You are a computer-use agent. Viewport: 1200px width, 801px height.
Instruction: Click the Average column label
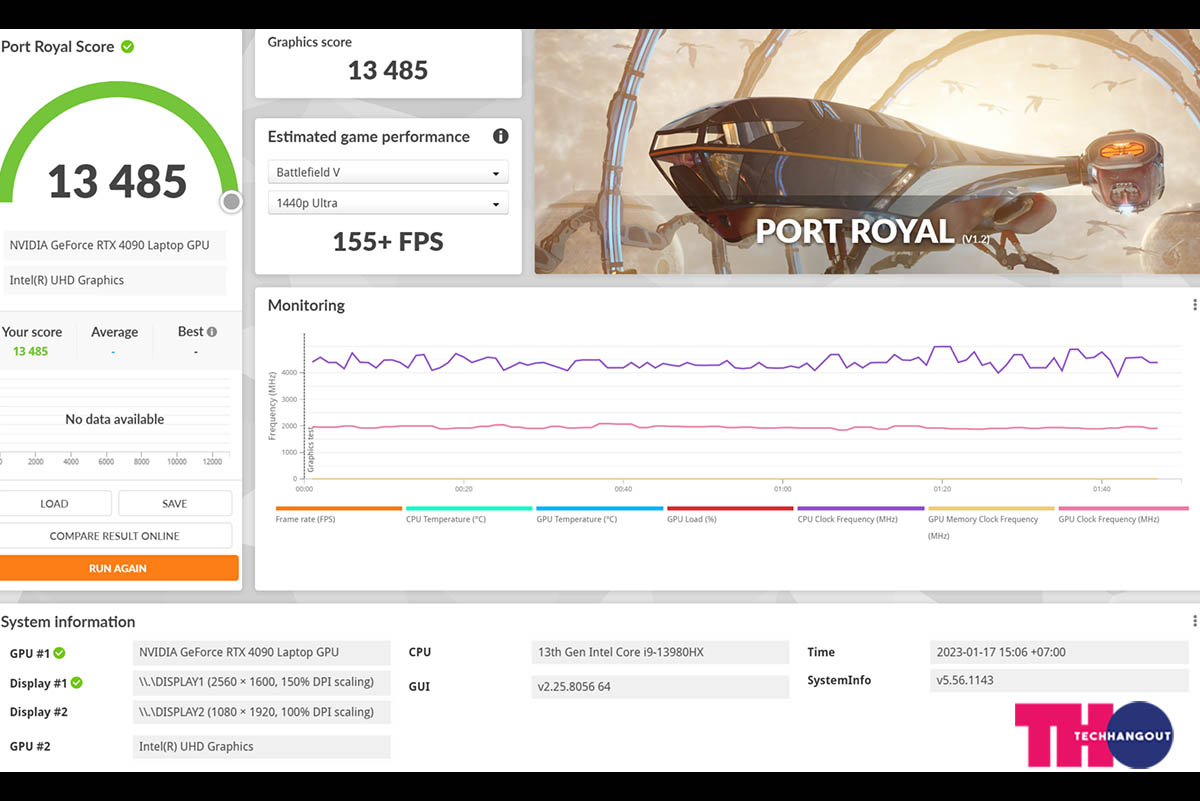114,332
